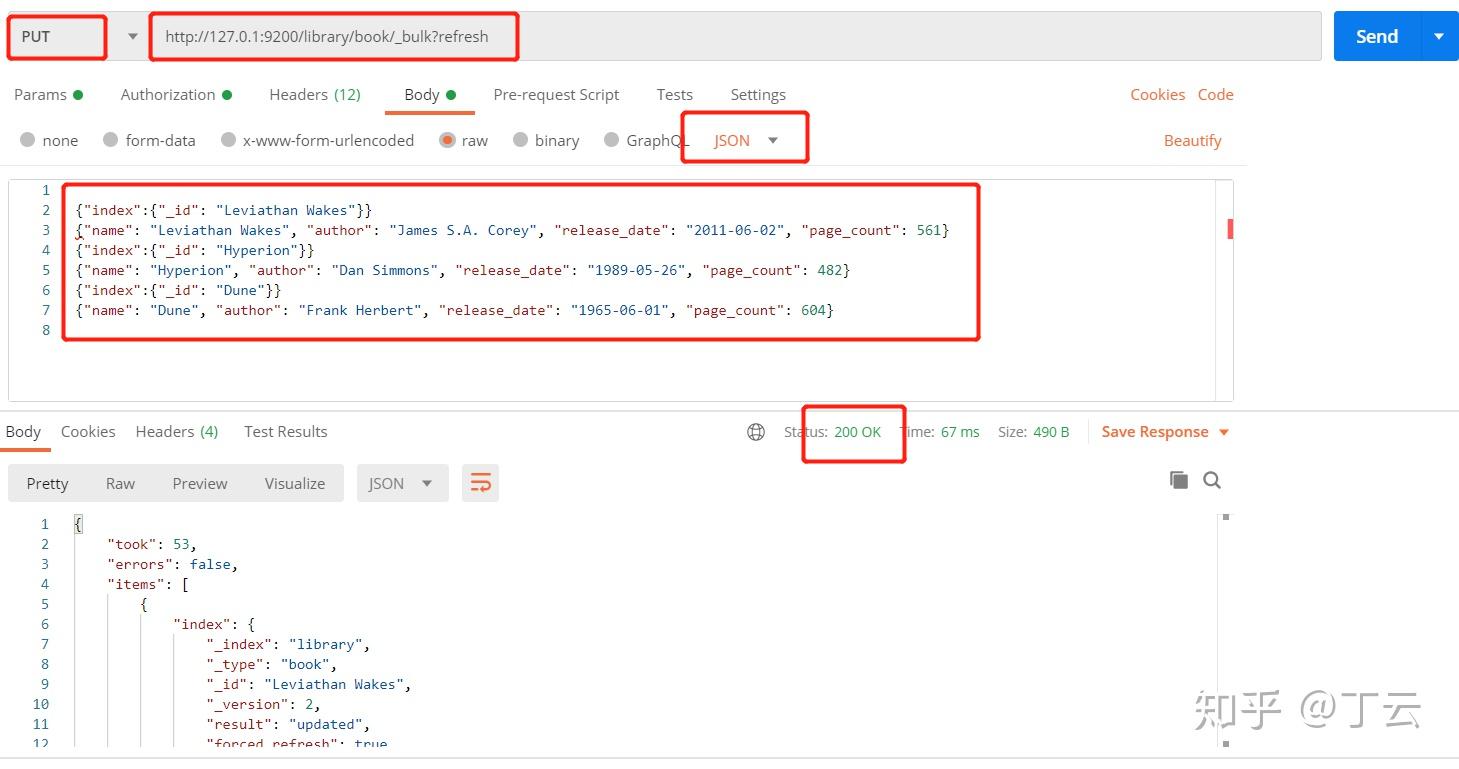Open the Headers (12) request tab
Viewport: 1459px width, 769px height.
pyautogui.click(x=314, y=95)
